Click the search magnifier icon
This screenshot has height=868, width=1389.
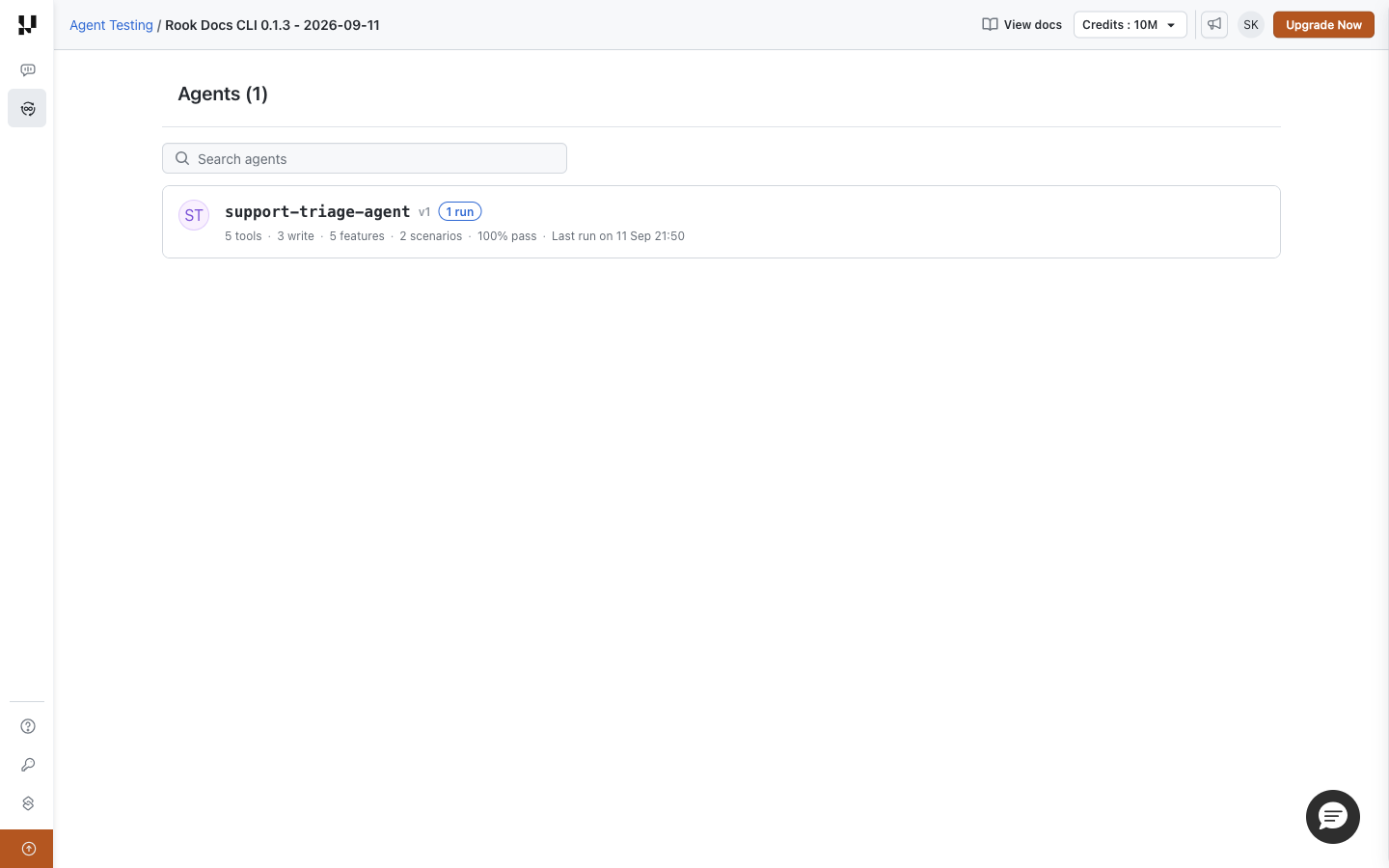(x=182, y=158)
